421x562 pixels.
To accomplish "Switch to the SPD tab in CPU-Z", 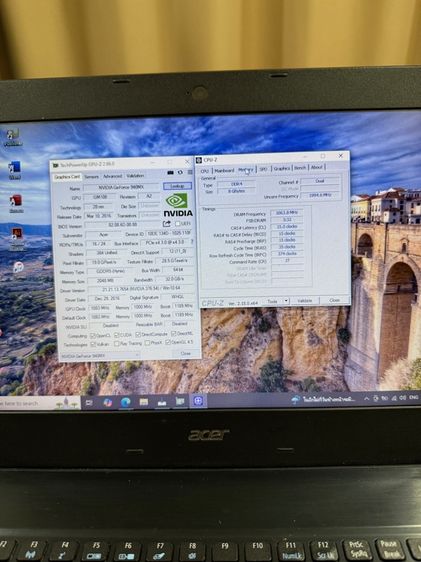I will click(263, 169).
